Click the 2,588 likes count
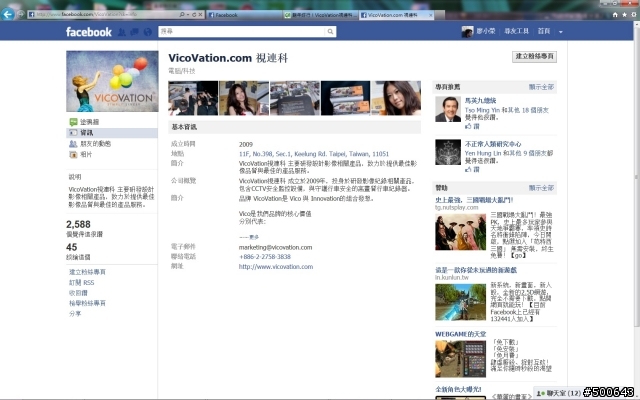This screenshot has width=640, height=400. pyautogui.click(x=78, y=224)
